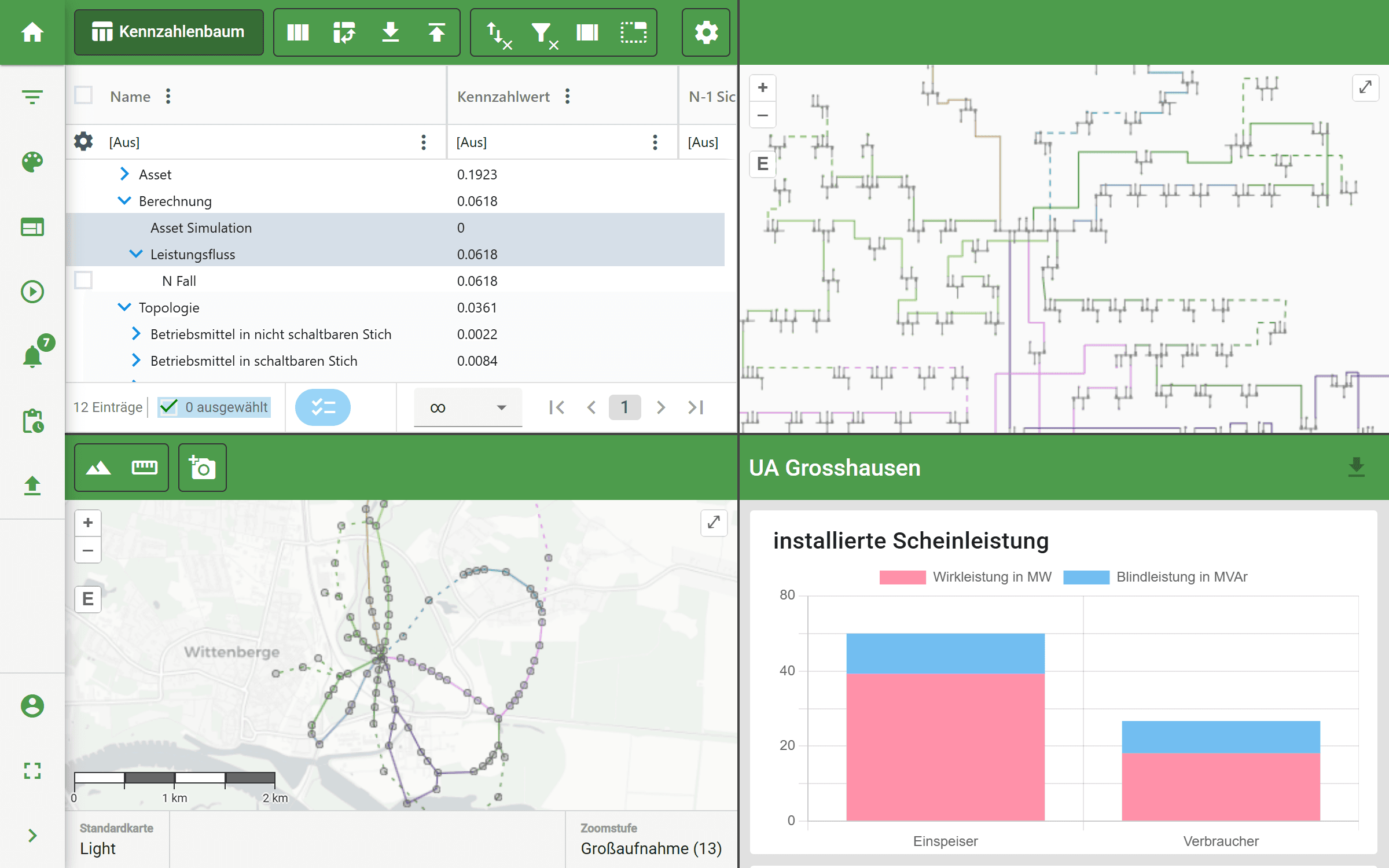This screenshot has width=1389, height=868.
Task: Open the Name column options menu
Action: pos(168,96)
